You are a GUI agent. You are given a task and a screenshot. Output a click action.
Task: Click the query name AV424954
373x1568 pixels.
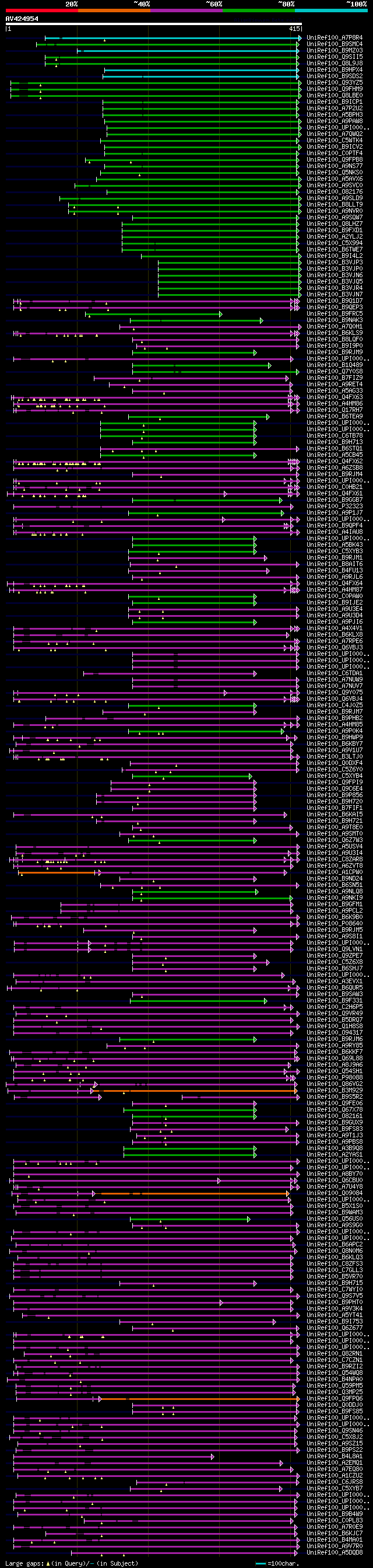(22, 19)
